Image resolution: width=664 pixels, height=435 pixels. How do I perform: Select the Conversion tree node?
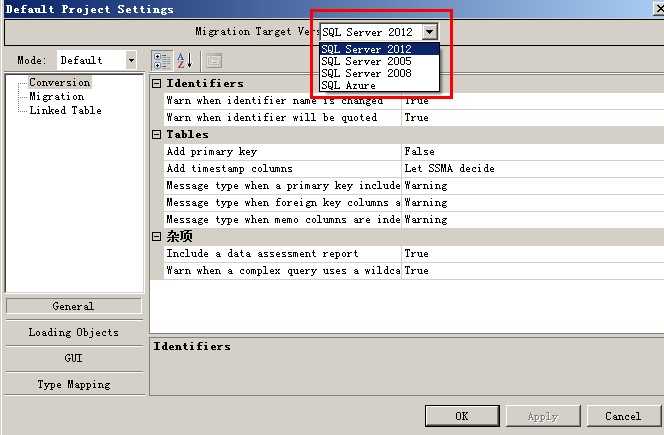pos(60,82)
